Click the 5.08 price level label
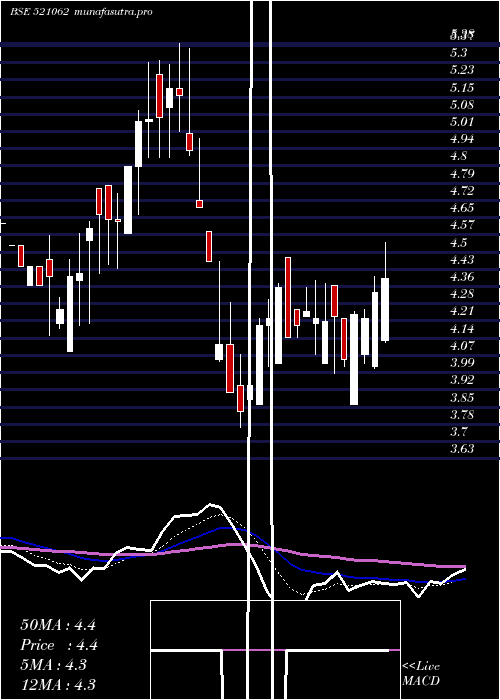Image resolution: width=500 pixels, height=700 pixels. pyautogui.click(x=462, y=105)
